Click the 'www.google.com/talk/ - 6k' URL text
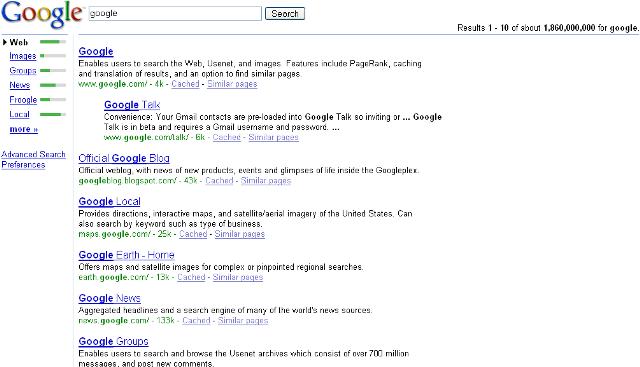Image resolution: width=640 pixels, height=367 pixels. 154,138
